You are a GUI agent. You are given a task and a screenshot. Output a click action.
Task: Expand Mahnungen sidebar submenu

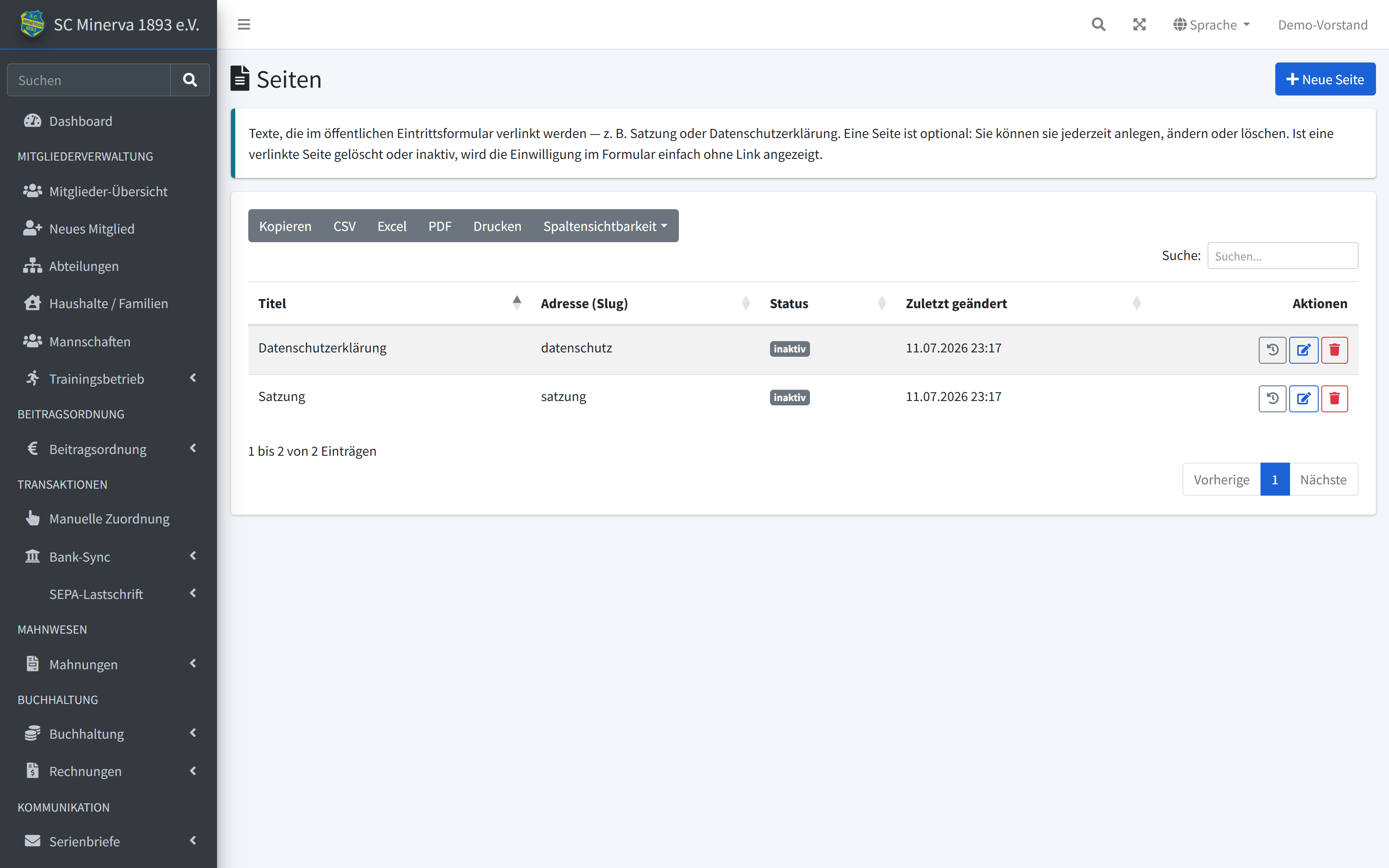(x=109, y=664)
